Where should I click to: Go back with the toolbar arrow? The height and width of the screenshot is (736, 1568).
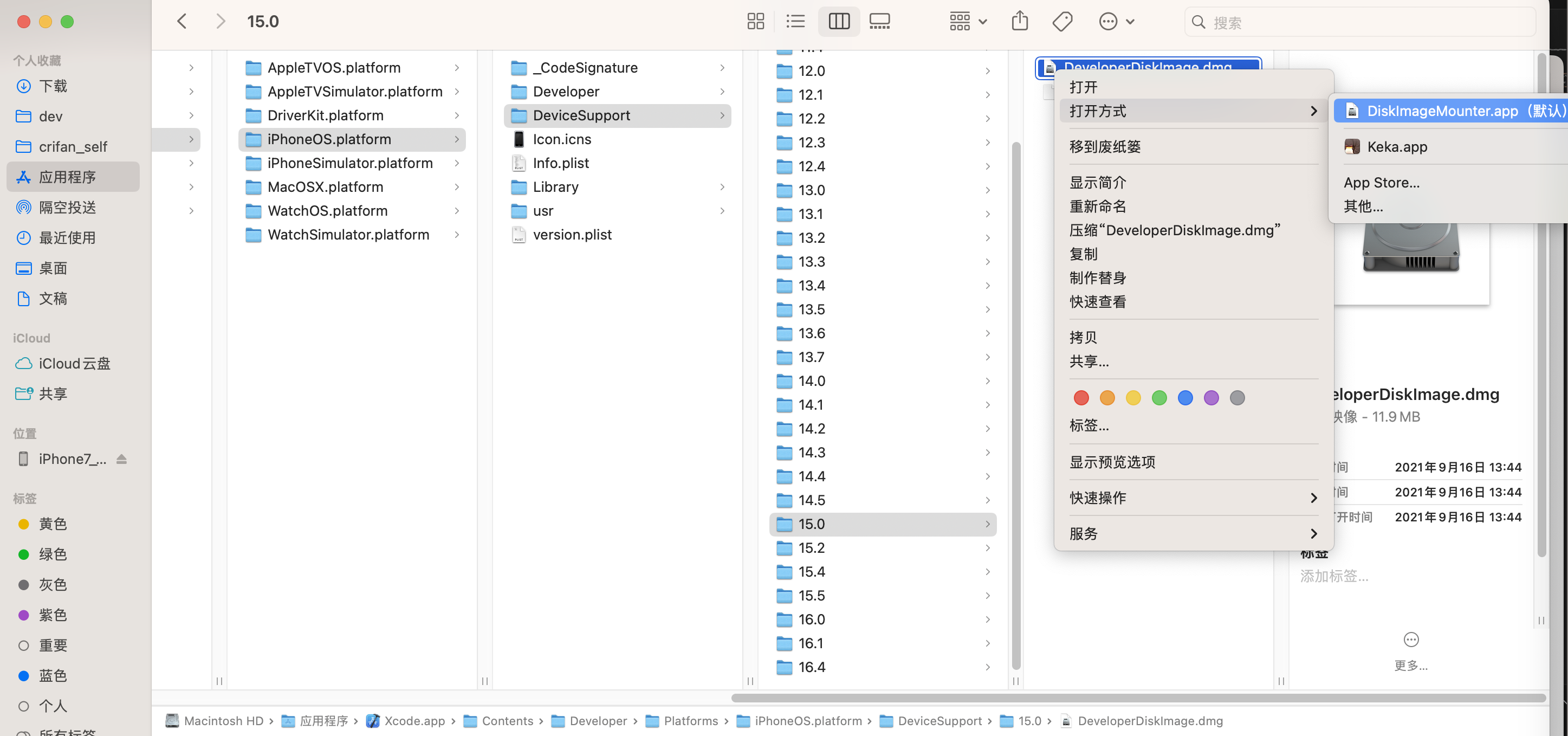click(182, 22)
